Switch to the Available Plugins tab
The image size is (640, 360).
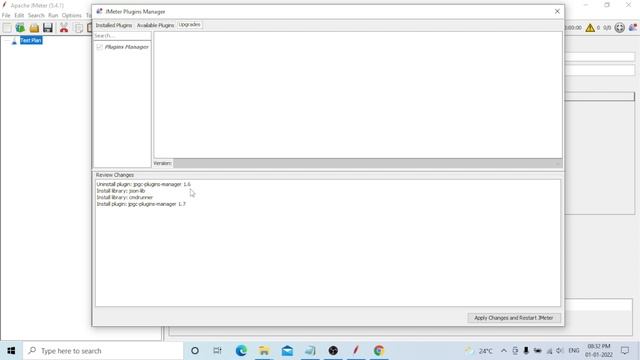pos(155,25)
